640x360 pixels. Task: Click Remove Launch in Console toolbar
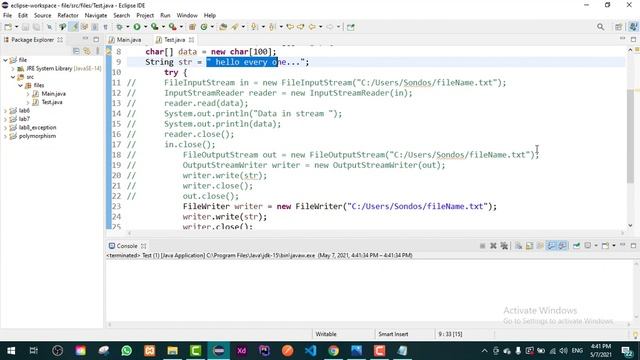point(493,246)
